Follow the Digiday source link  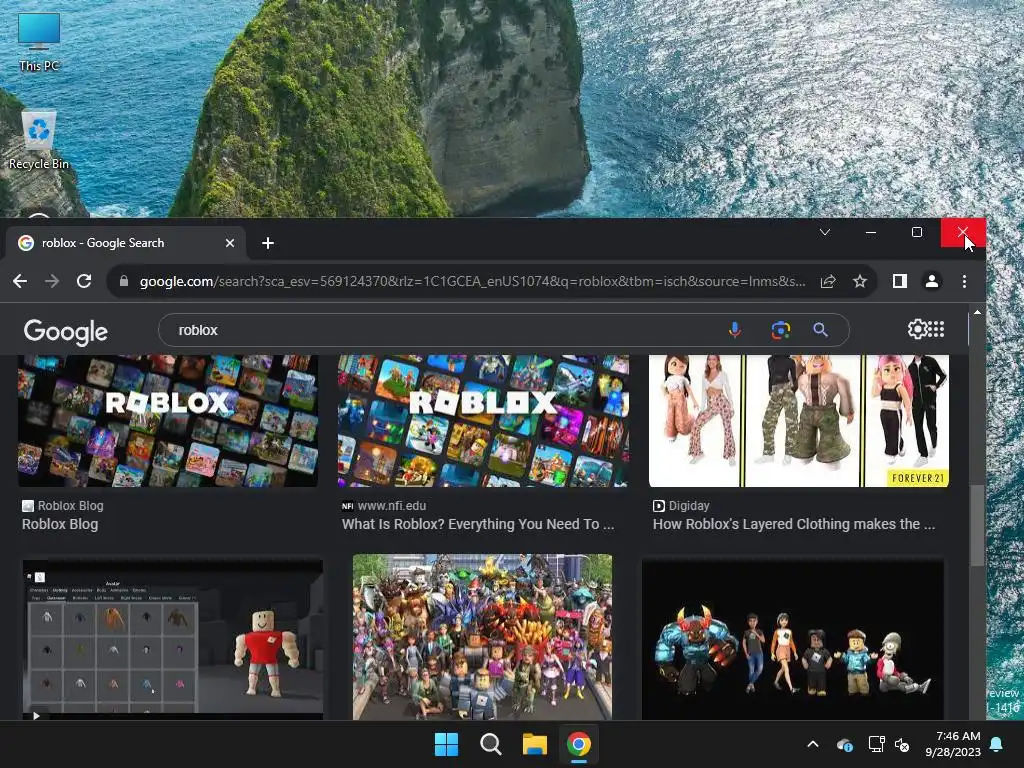point(681,505)
